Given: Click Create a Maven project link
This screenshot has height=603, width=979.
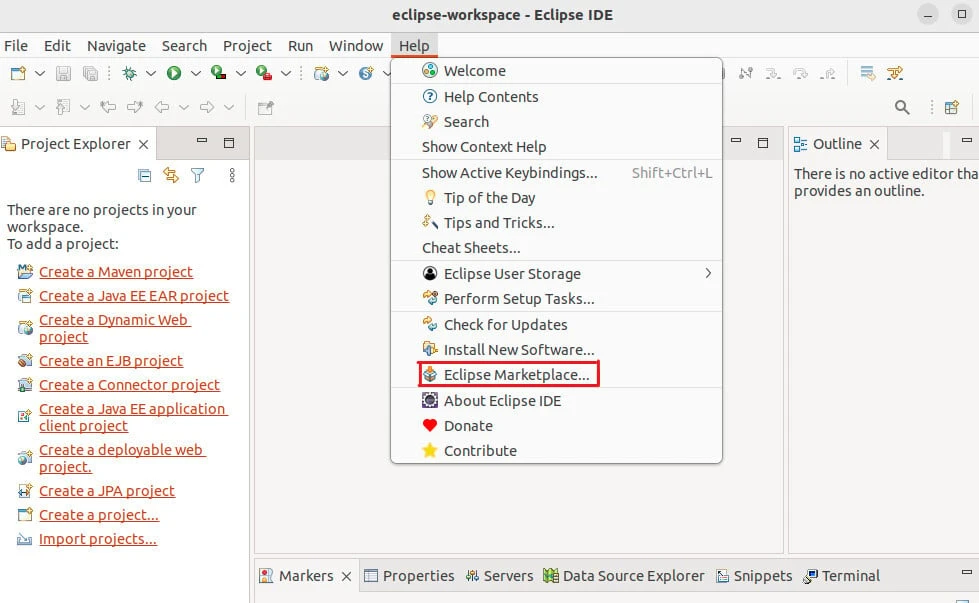Looking at the screenshot, I should click(116, 272).
